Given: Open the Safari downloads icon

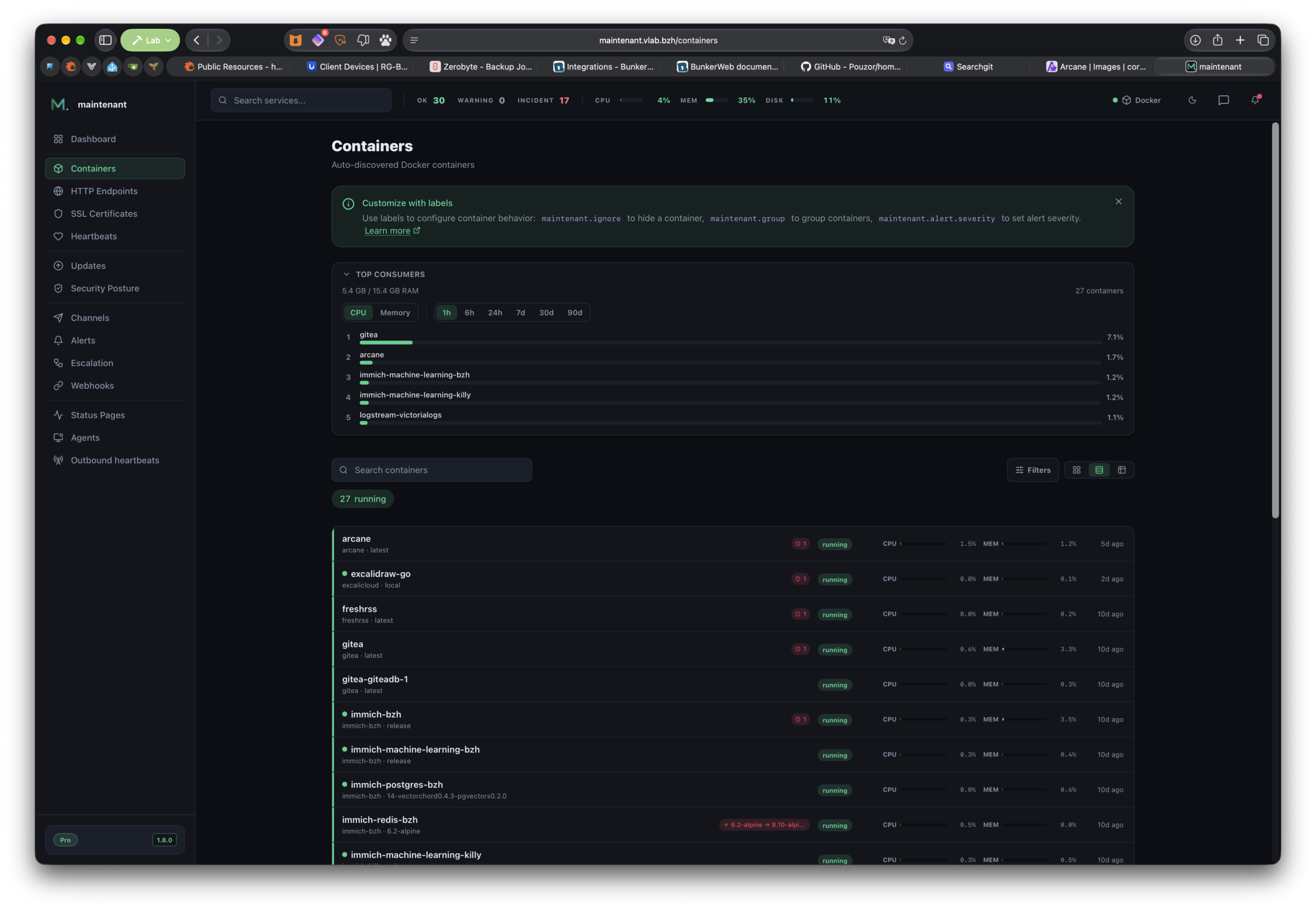Looking at the screenshot, I should (1195, 40).
